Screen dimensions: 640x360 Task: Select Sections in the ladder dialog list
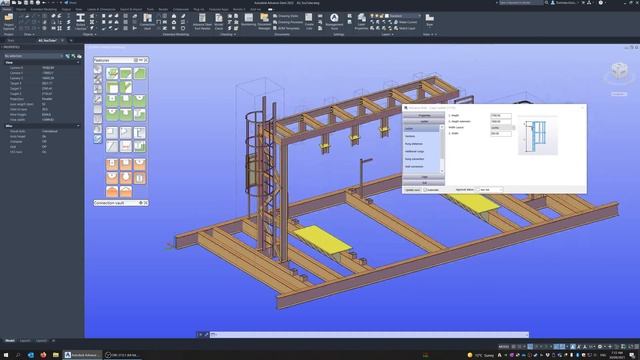(x=410, y=136)
